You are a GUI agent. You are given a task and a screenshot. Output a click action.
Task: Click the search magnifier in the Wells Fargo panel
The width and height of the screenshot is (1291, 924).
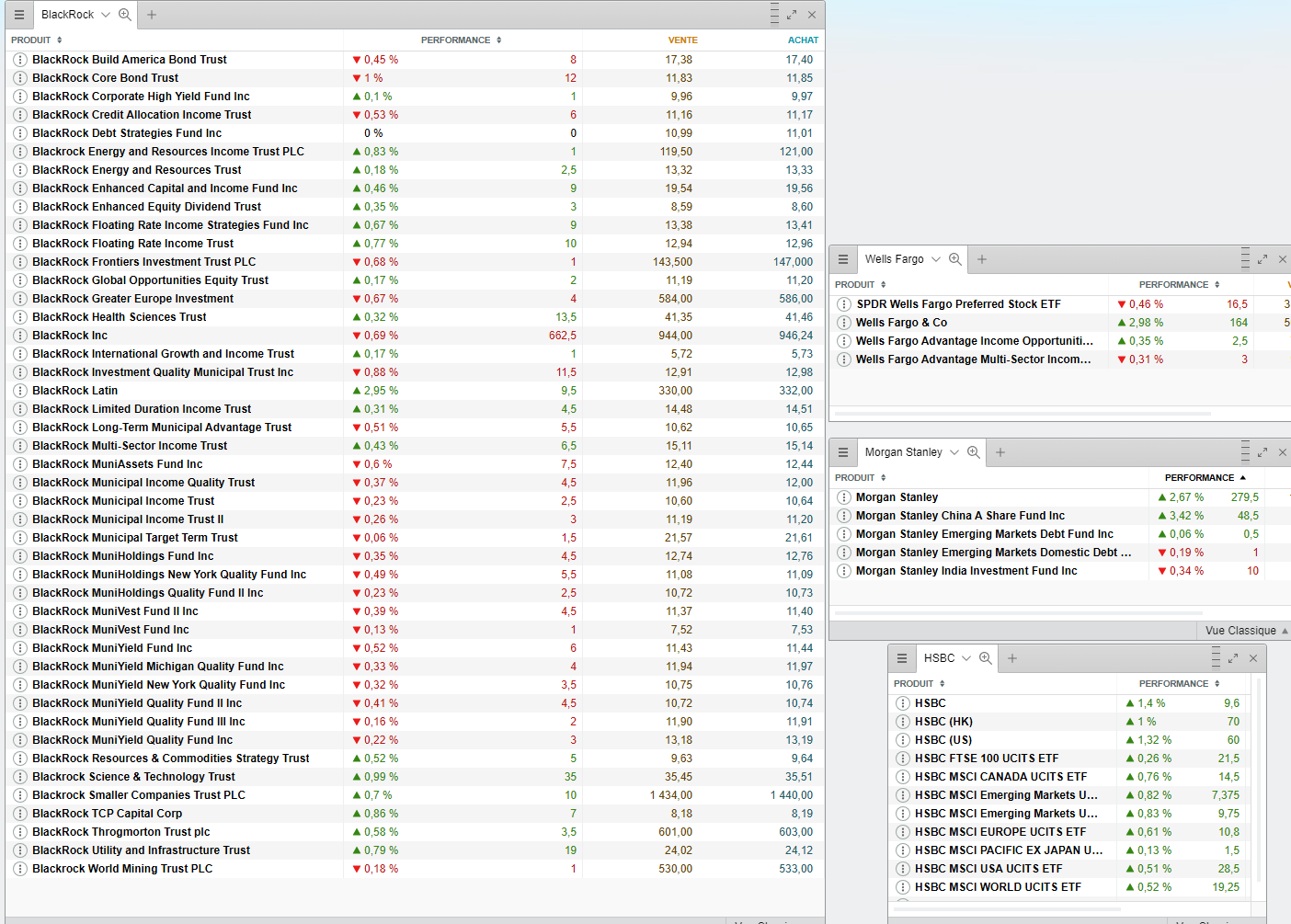955,259
